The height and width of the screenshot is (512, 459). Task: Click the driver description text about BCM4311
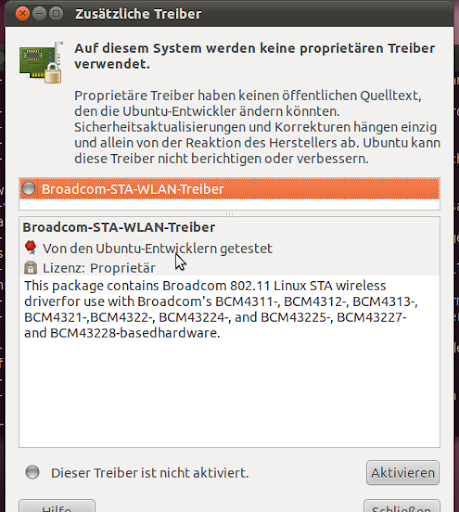coord(221,309)
